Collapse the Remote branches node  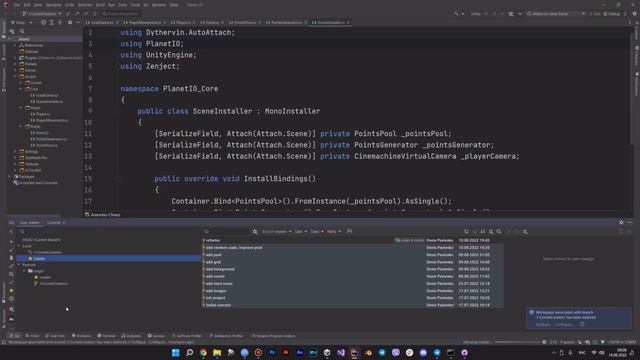point(19,264)
